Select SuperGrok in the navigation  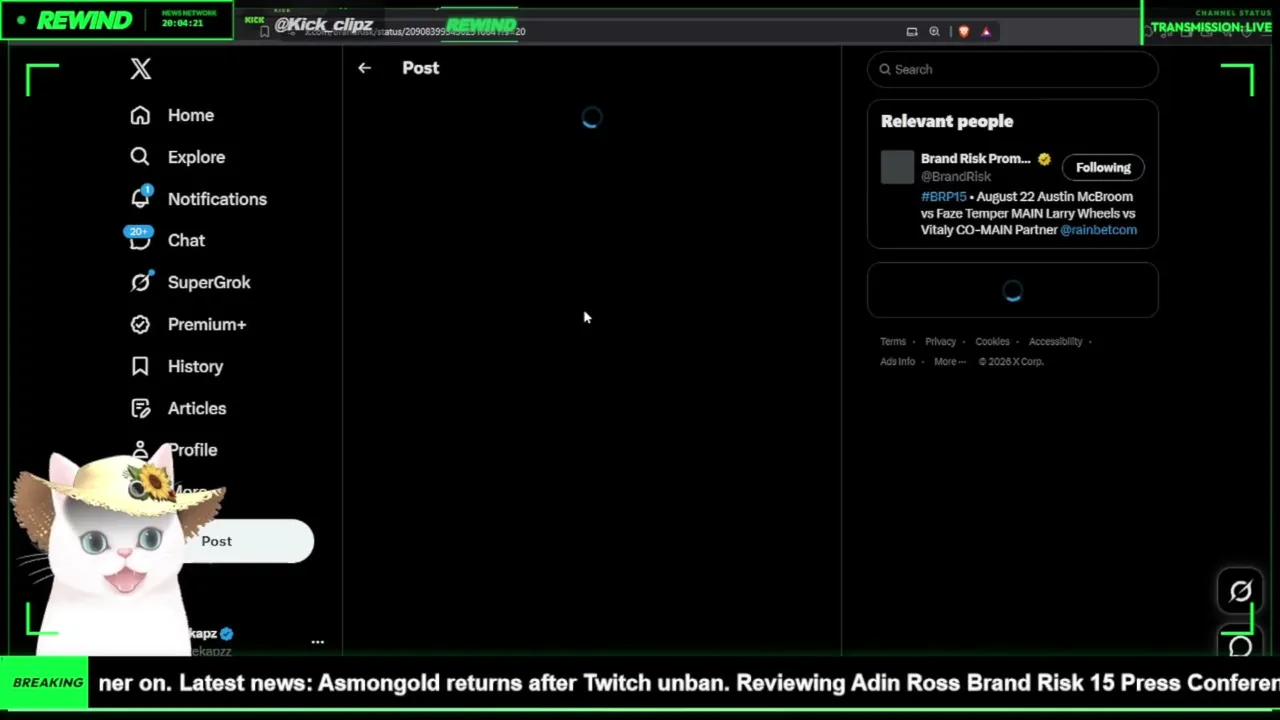[209, 282]
